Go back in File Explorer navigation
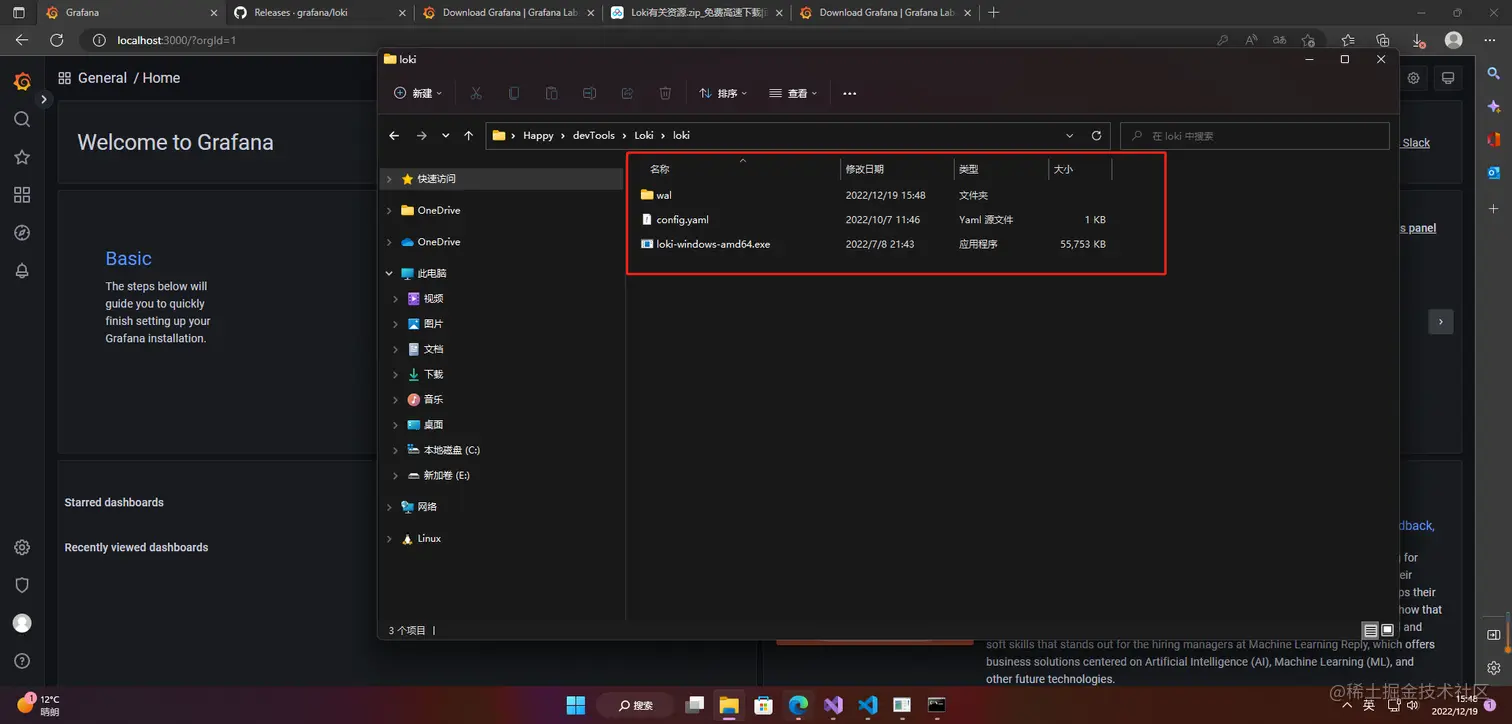This screenshot has height=724, width=1512. [394, 136]
